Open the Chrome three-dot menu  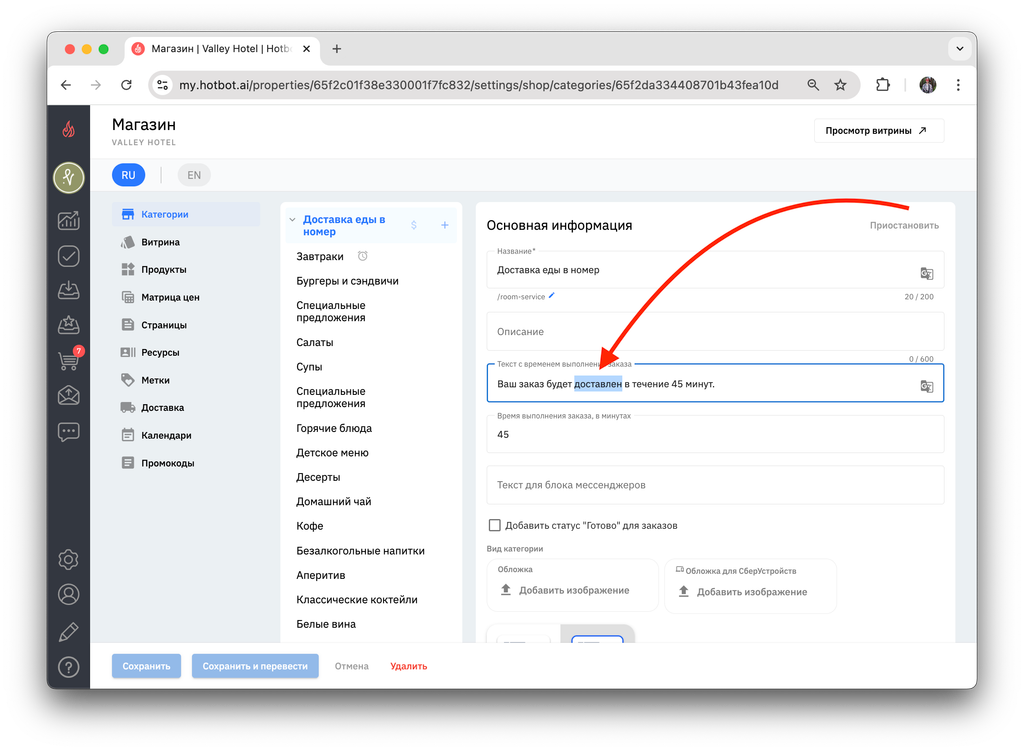click(958, 85)
